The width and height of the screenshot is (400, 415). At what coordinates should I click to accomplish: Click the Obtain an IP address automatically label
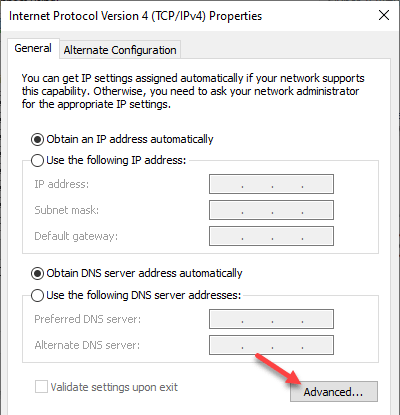point(130,139)
